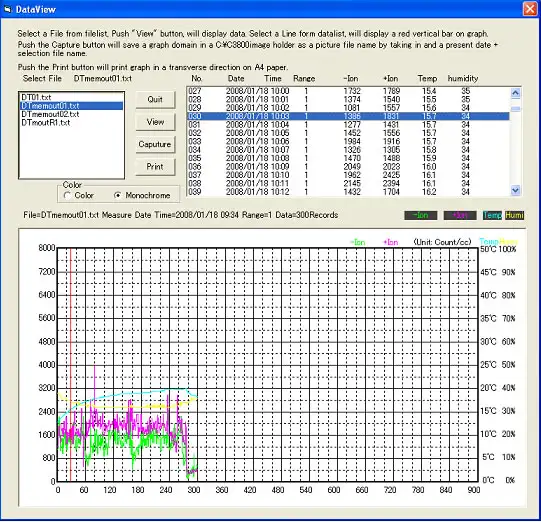
Task: Click the data list scroll down arrow
Action: pyautogui.click(x=515, y=190)
